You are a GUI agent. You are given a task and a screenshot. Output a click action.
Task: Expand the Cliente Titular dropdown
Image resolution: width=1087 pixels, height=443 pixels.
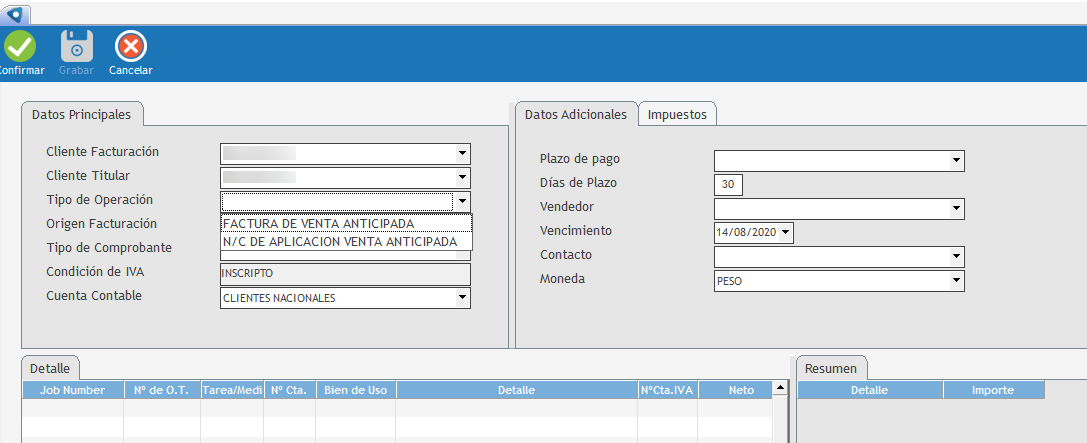pos(461,178)
